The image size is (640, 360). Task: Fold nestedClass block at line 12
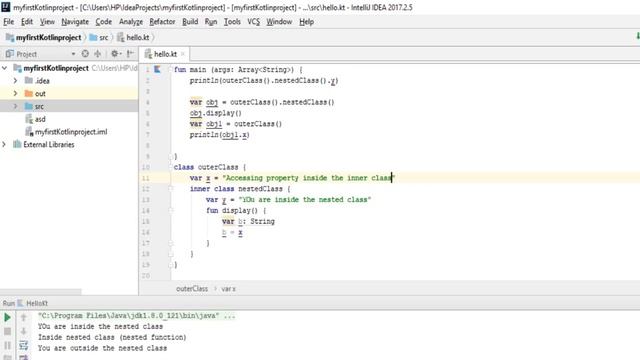click(171, 189)
